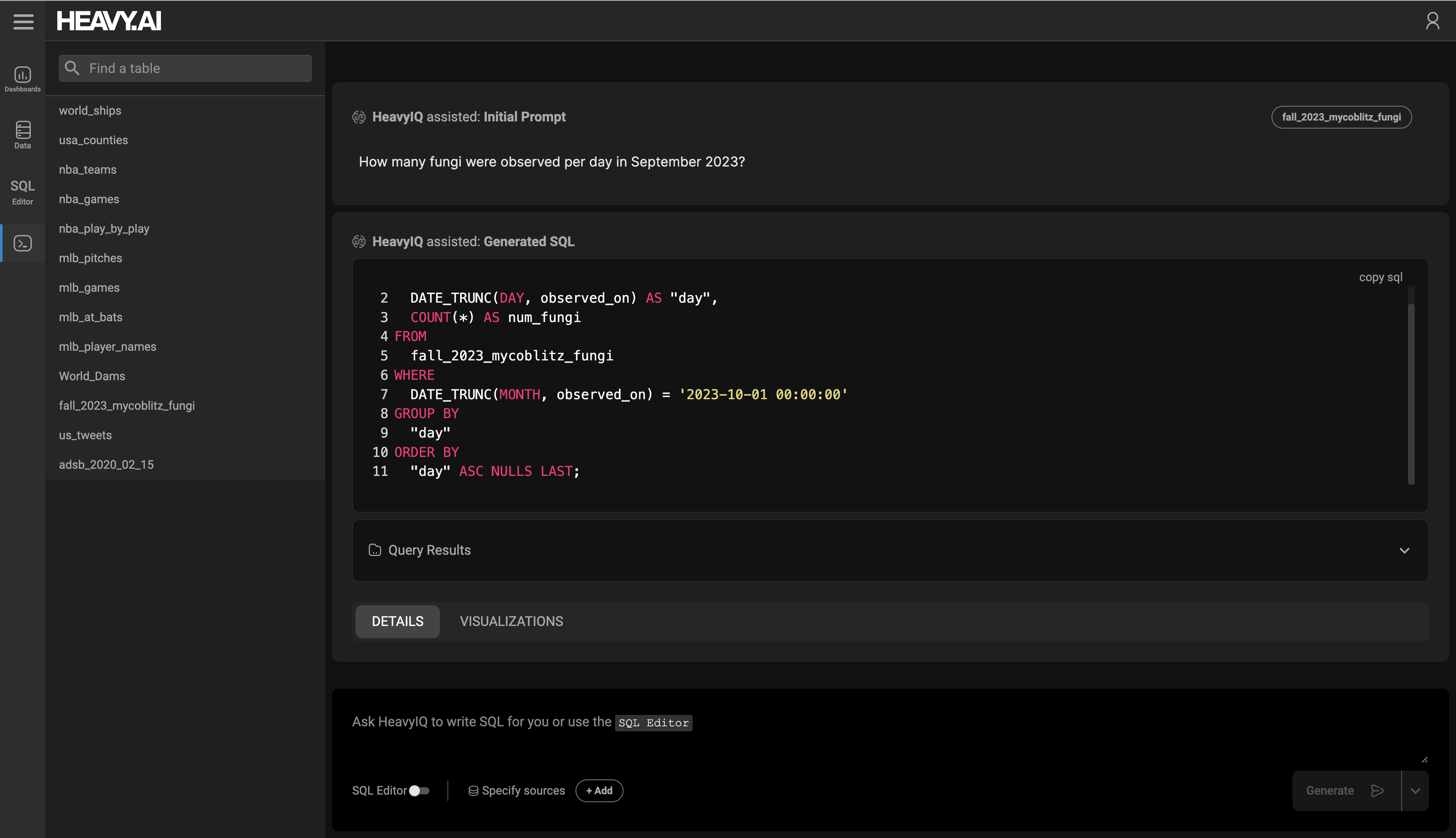Screen dimensions: 1456x838
Task: Enable the SQL Editor toggle
Action: [x=419, y=790]
